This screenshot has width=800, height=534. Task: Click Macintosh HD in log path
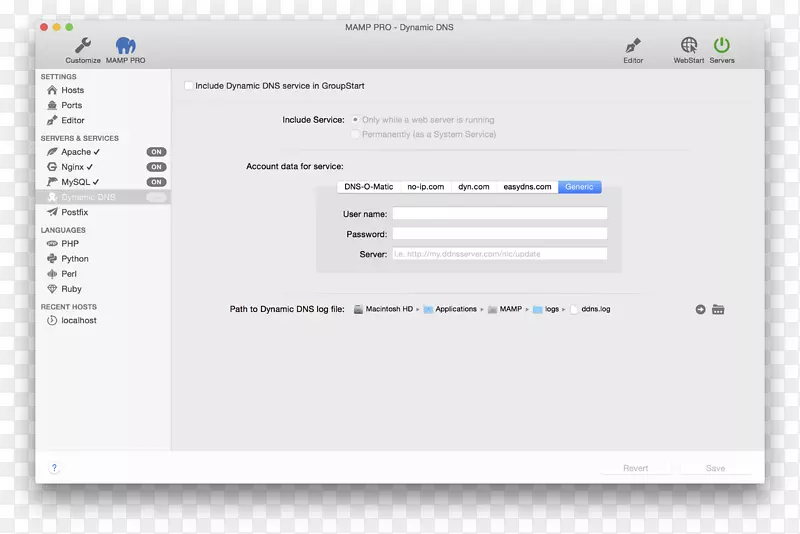click(x=384, y=309)
